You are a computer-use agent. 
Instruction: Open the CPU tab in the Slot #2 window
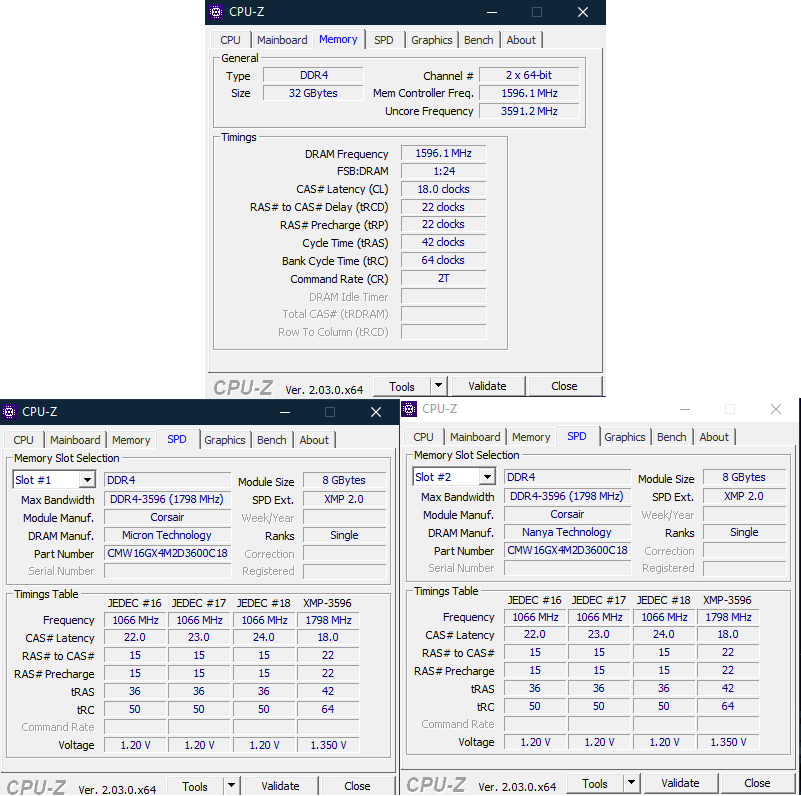tap(423, 437)
